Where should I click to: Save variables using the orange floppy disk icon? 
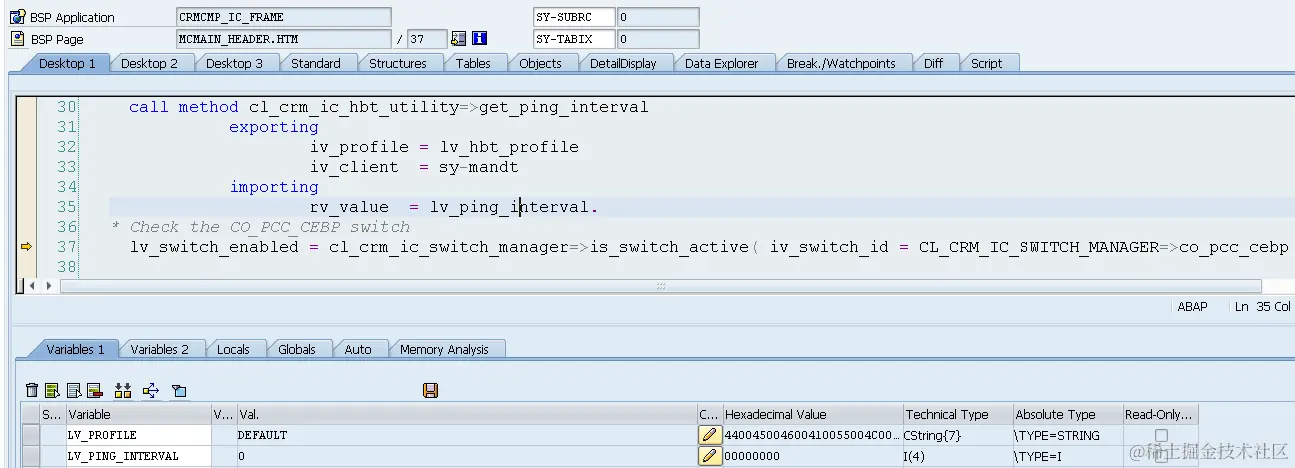tap(431, 390)
